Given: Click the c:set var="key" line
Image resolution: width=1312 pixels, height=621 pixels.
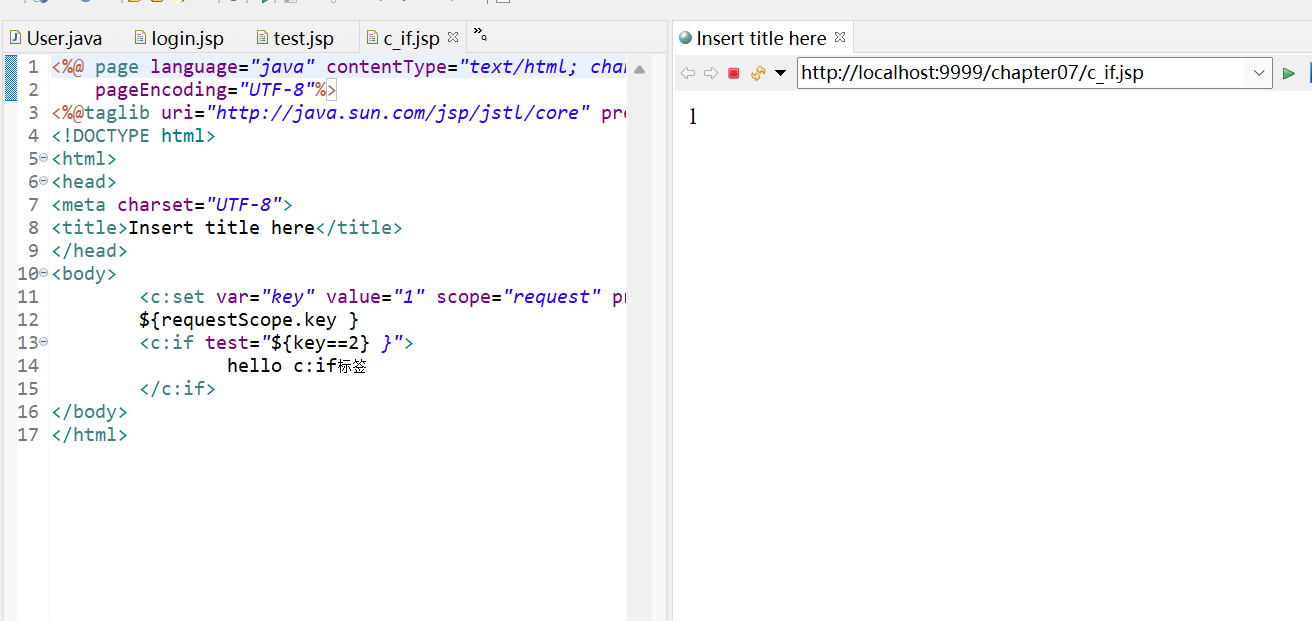Looking at the screenshot, I should [382, 296].
